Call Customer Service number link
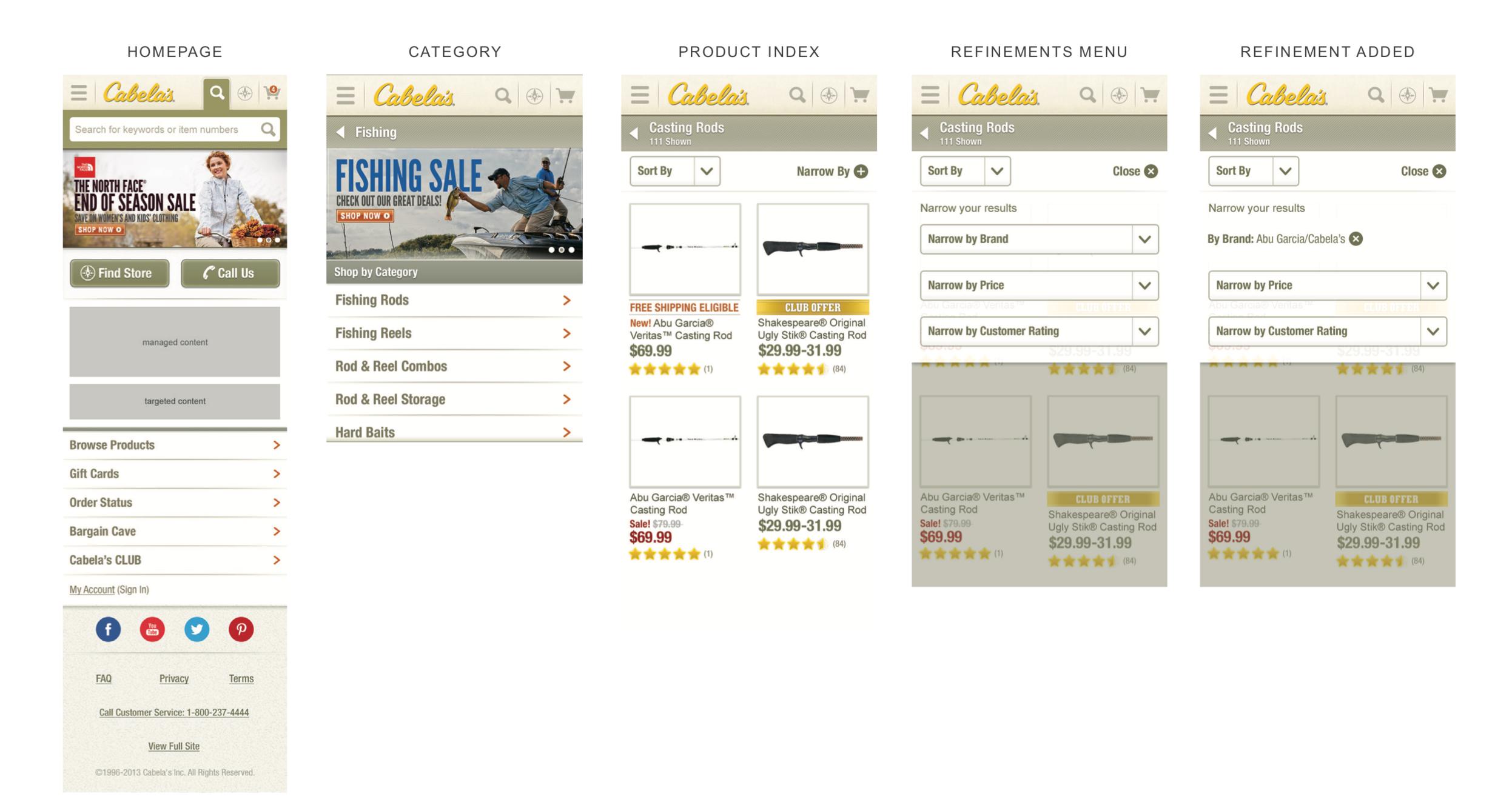This screenshot has height=805, width=1512. 174,712
